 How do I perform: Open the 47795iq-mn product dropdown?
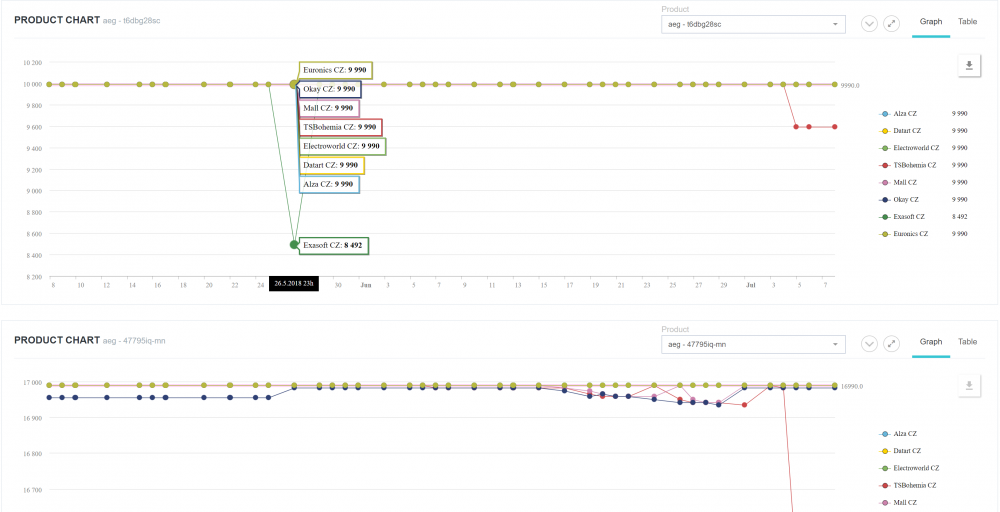click(x=753, y=344)
